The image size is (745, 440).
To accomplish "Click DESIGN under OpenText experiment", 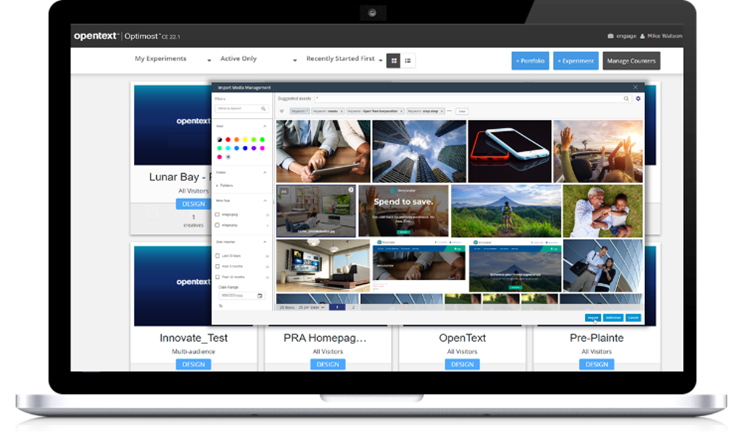I will [x=462, y=364].
